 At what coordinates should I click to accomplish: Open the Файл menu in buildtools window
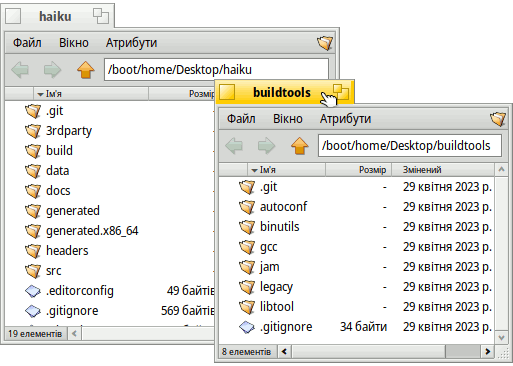[241, 119]
